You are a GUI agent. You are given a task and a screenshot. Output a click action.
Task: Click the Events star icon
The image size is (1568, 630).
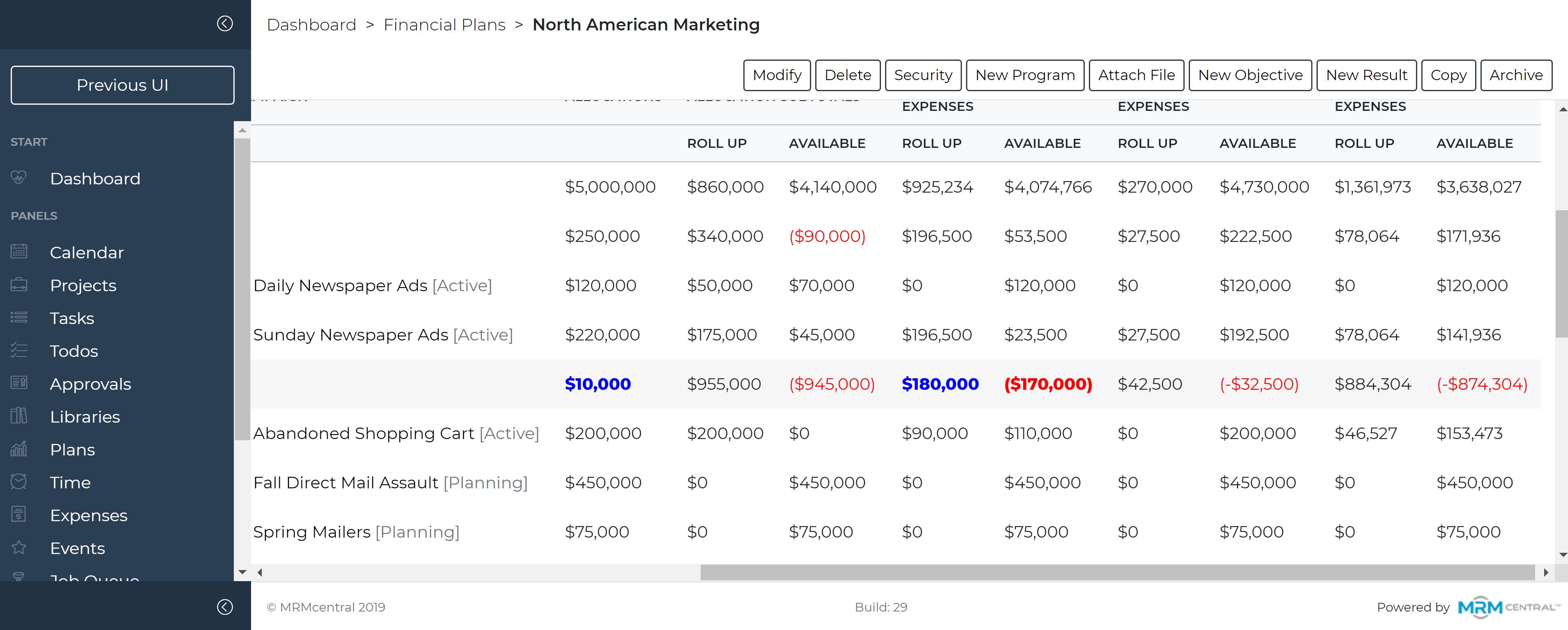19,547
